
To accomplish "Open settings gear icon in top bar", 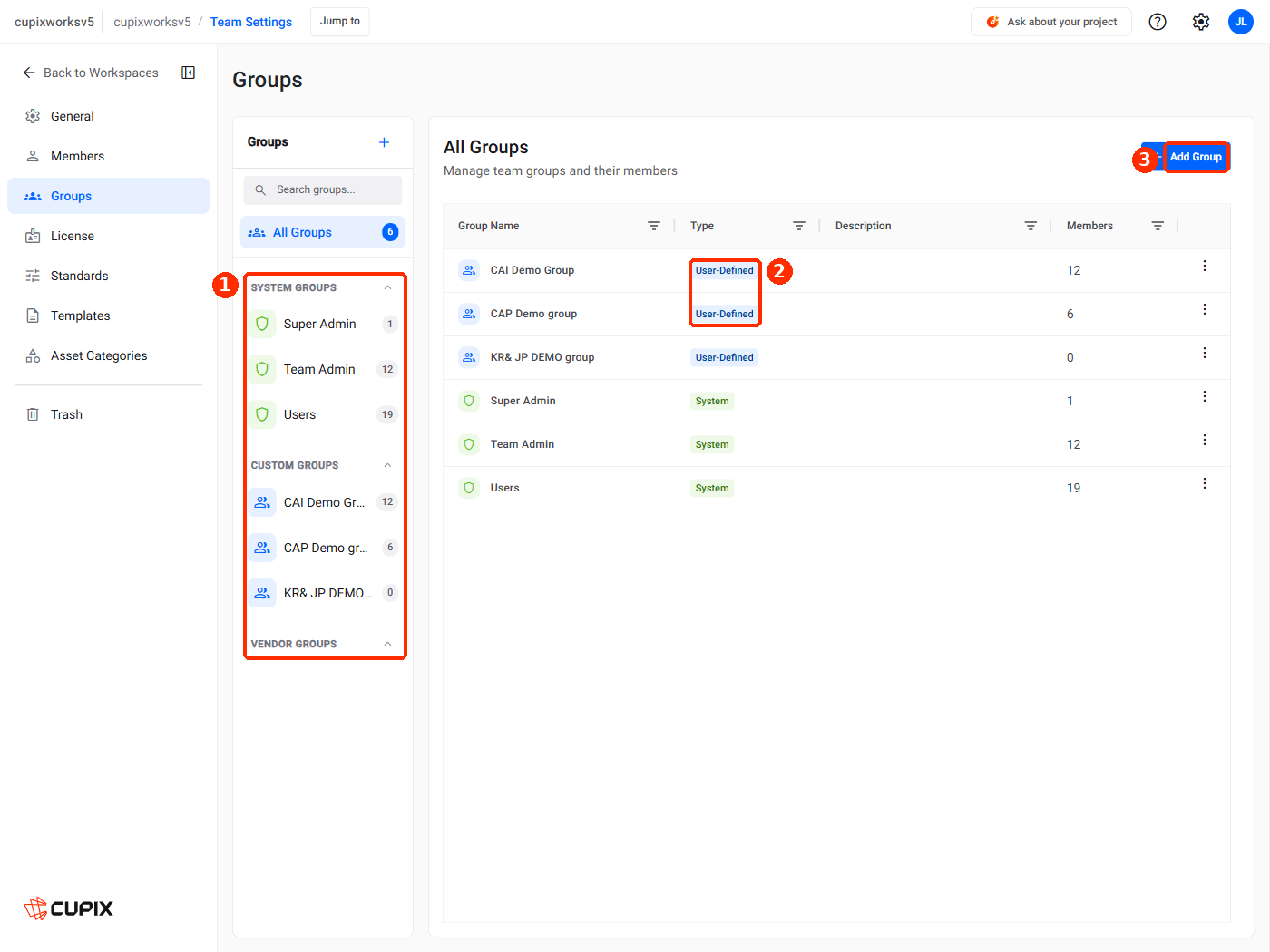I will pyautogui.click(x=1201, y=22).
